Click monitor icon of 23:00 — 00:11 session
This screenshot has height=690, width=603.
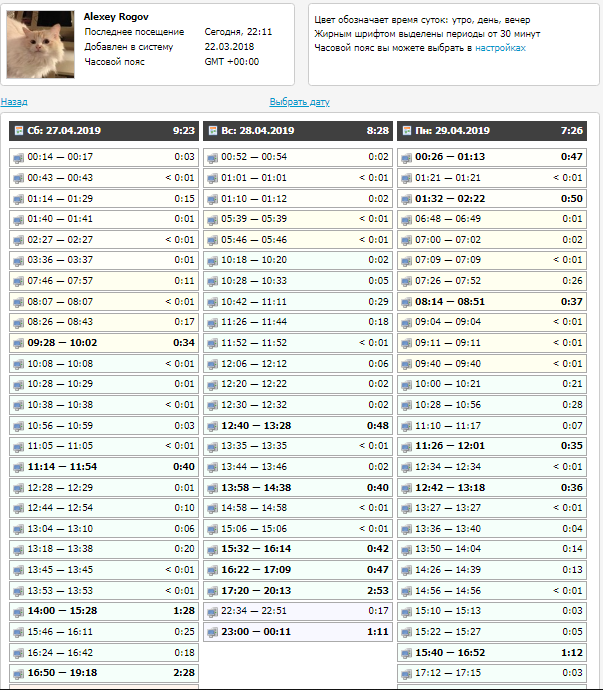[212, 633]
